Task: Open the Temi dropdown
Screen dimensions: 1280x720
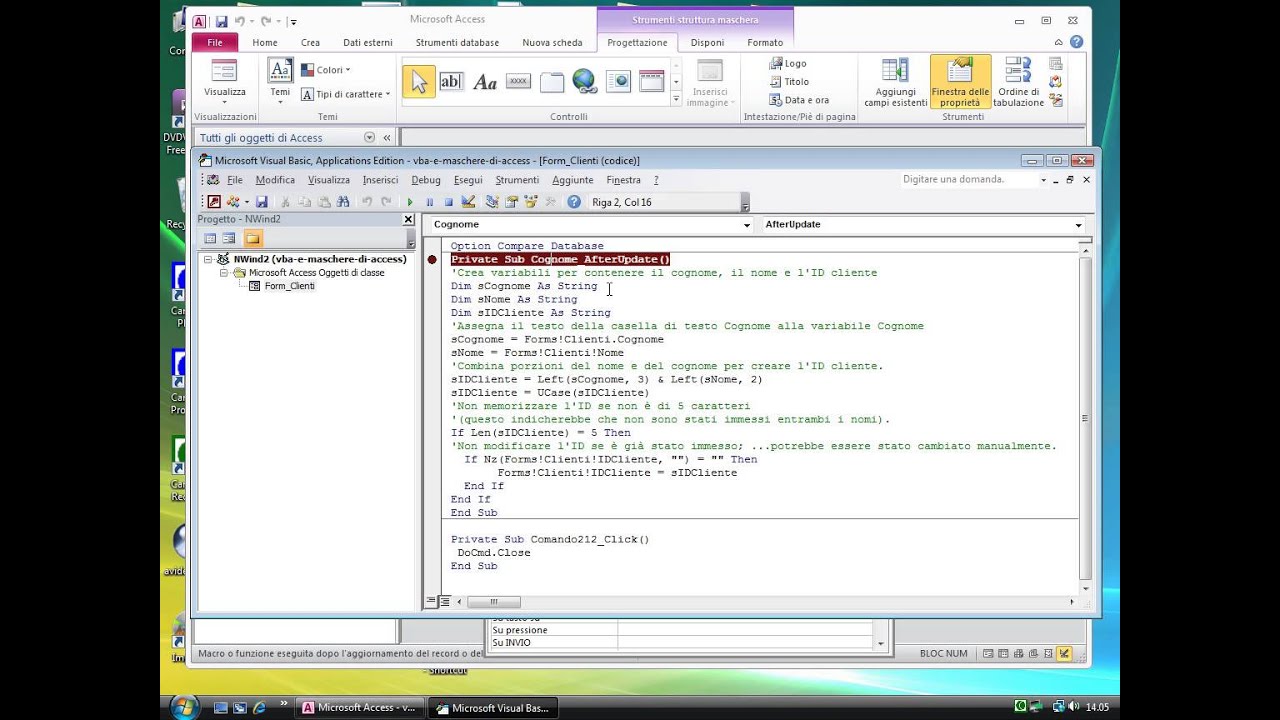Action: tap(280, 80)
